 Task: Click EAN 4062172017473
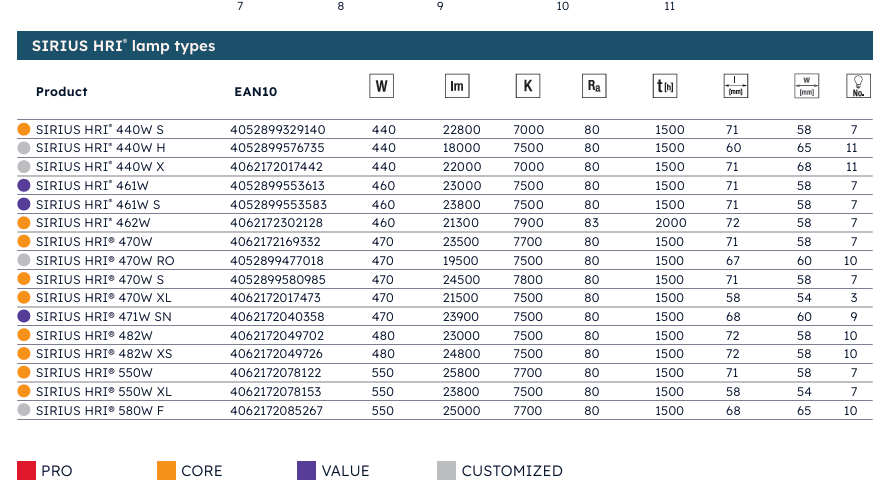(275, 298)
